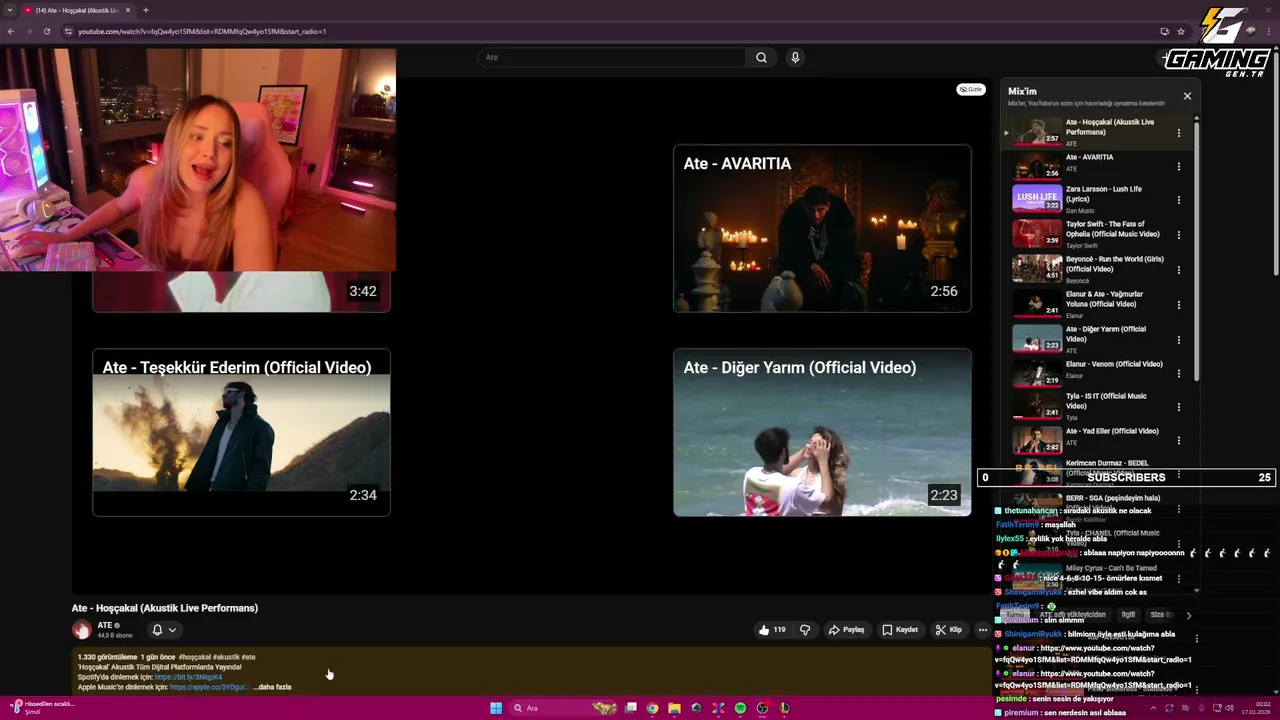Open options for Zara Larsson - Lush Life
The width and height of the screenshot is (1280, 720).
[1178, 199]
